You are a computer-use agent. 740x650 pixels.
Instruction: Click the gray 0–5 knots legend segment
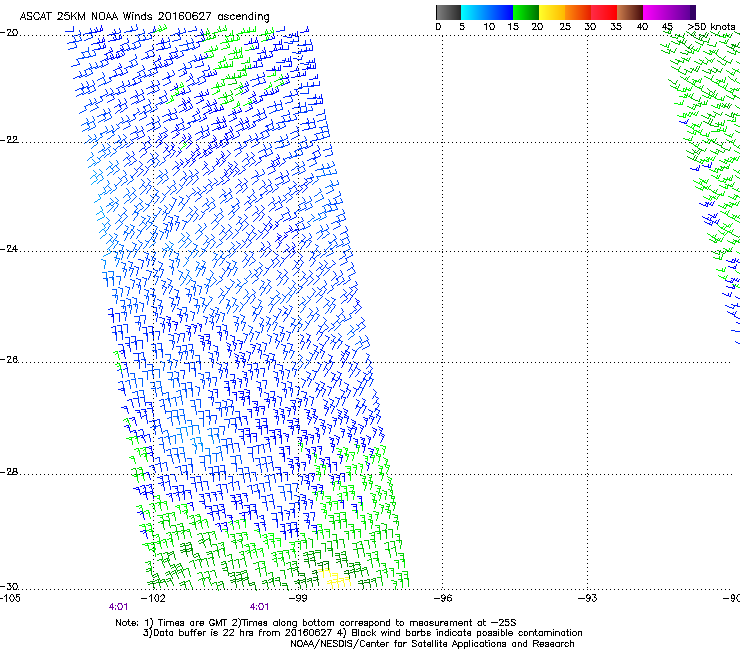448,12
